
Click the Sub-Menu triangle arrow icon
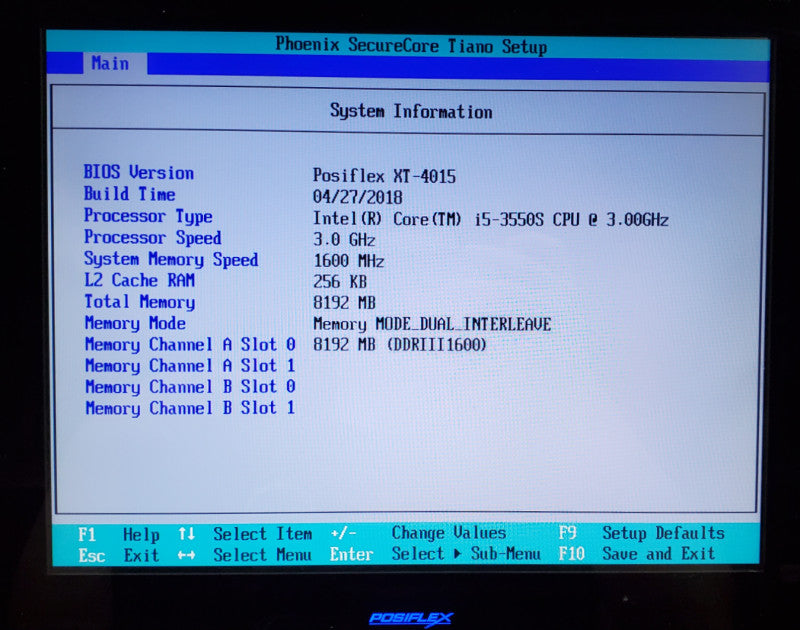pos(458,554)
